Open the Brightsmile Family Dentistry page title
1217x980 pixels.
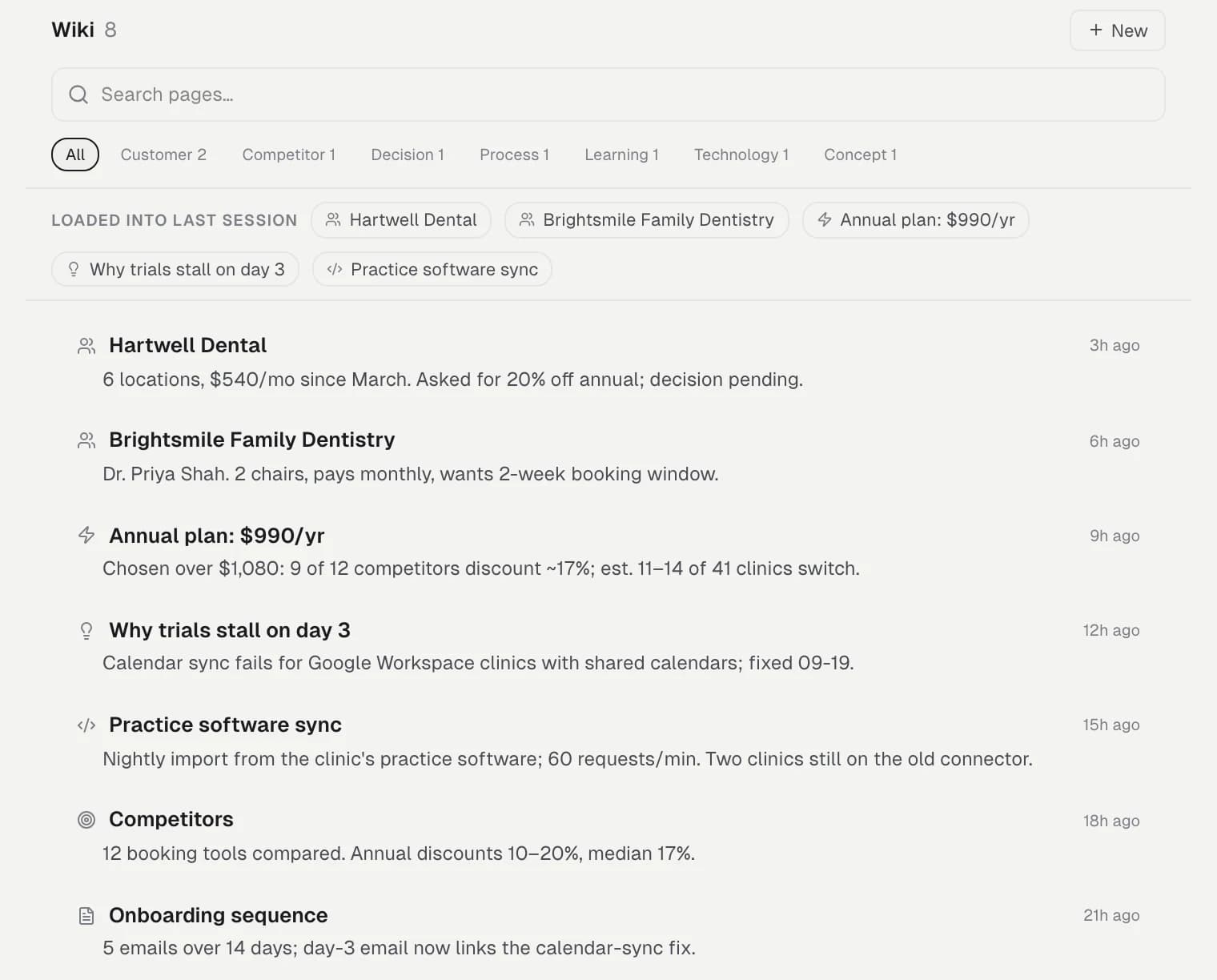coord(251,440)
